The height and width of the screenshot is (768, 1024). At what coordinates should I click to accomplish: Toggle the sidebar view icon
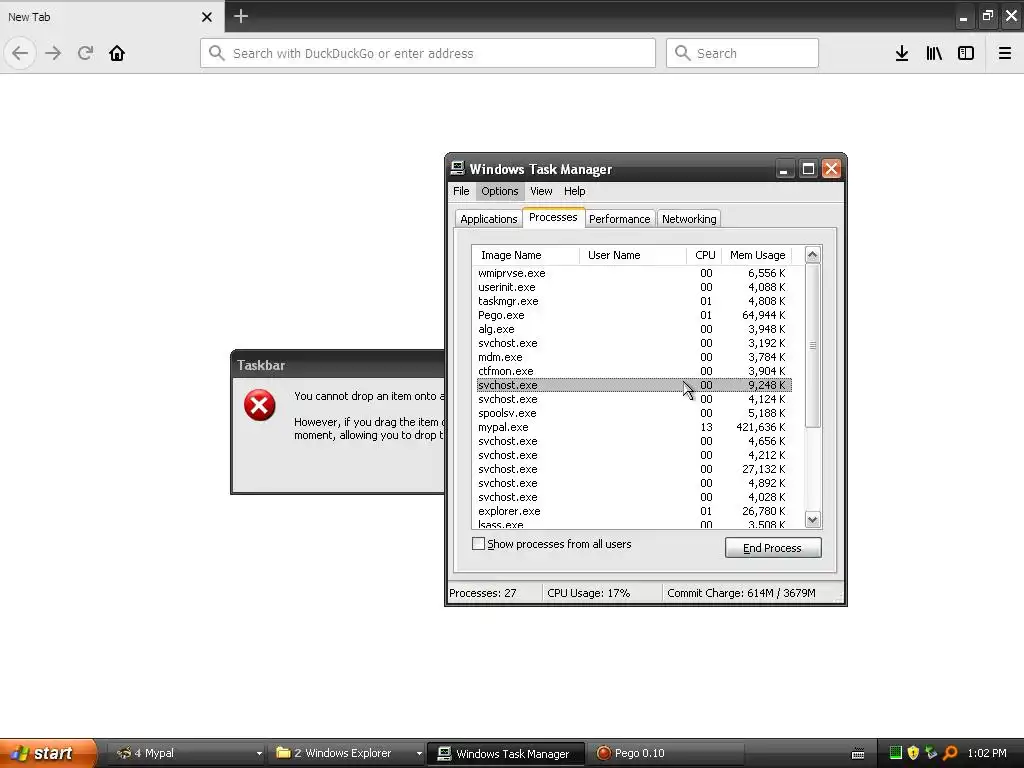[x=966, y=53]
